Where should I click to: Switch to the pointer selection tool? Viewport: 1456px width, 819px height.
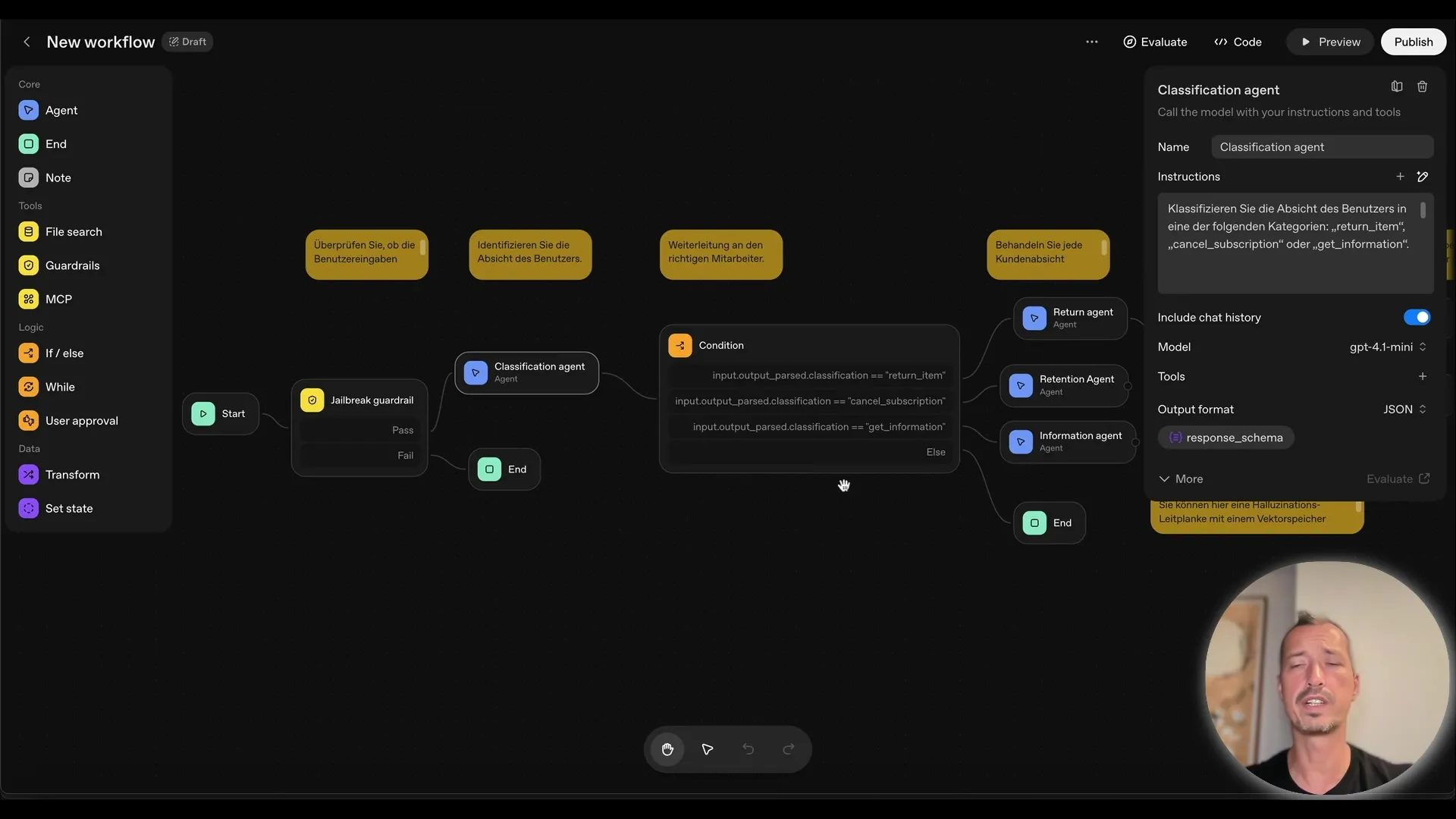point(707,749)
